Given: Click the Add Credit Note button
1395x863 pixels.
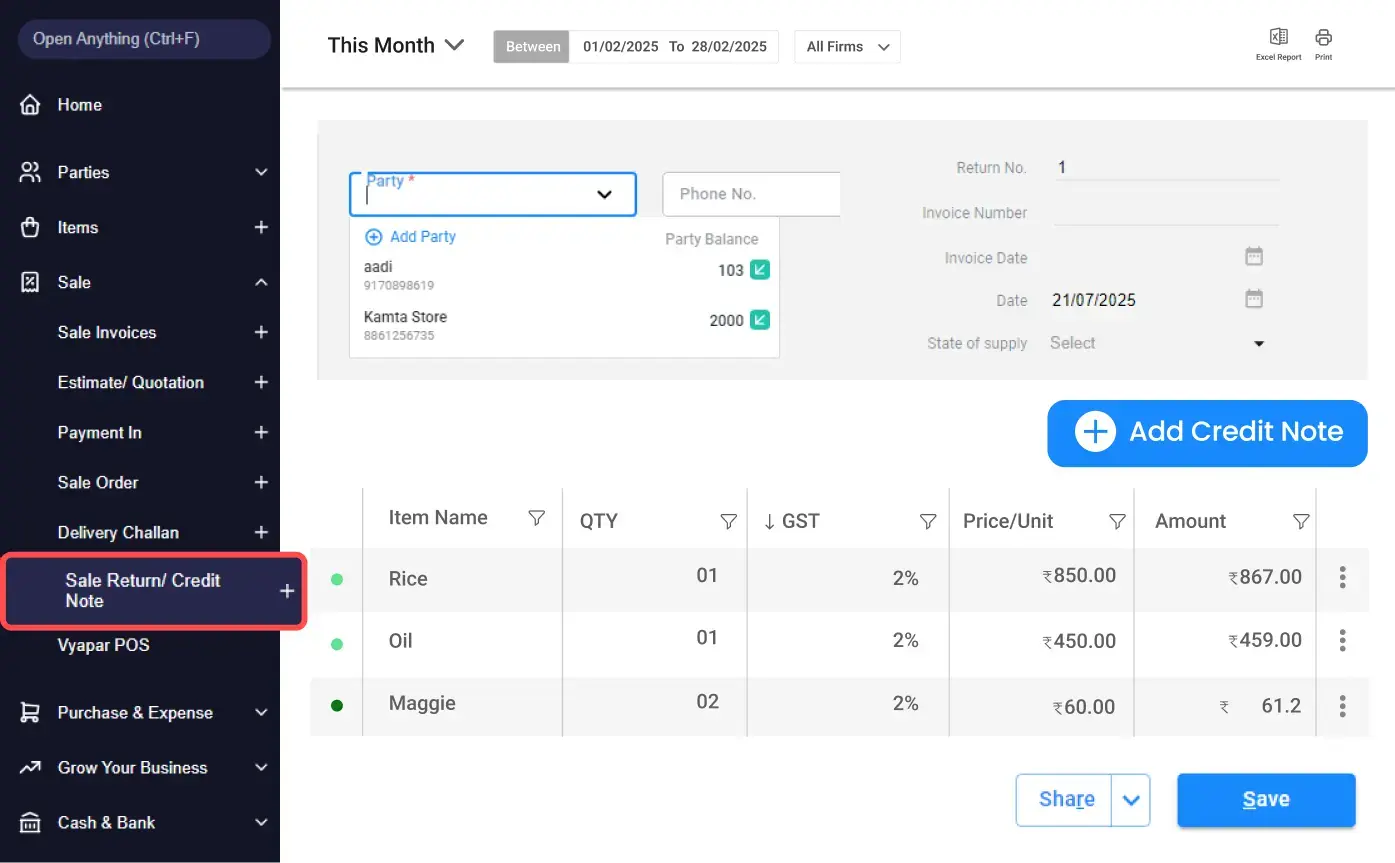Looking at the screenshot, I should [1206, 433].
